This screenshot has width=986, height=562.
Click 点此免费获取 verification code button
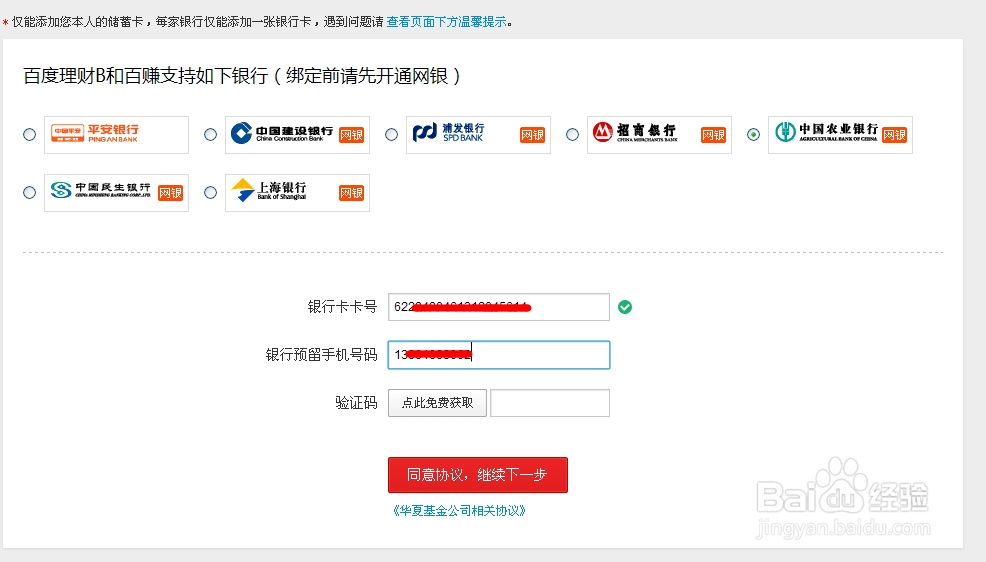pos(438,403)
